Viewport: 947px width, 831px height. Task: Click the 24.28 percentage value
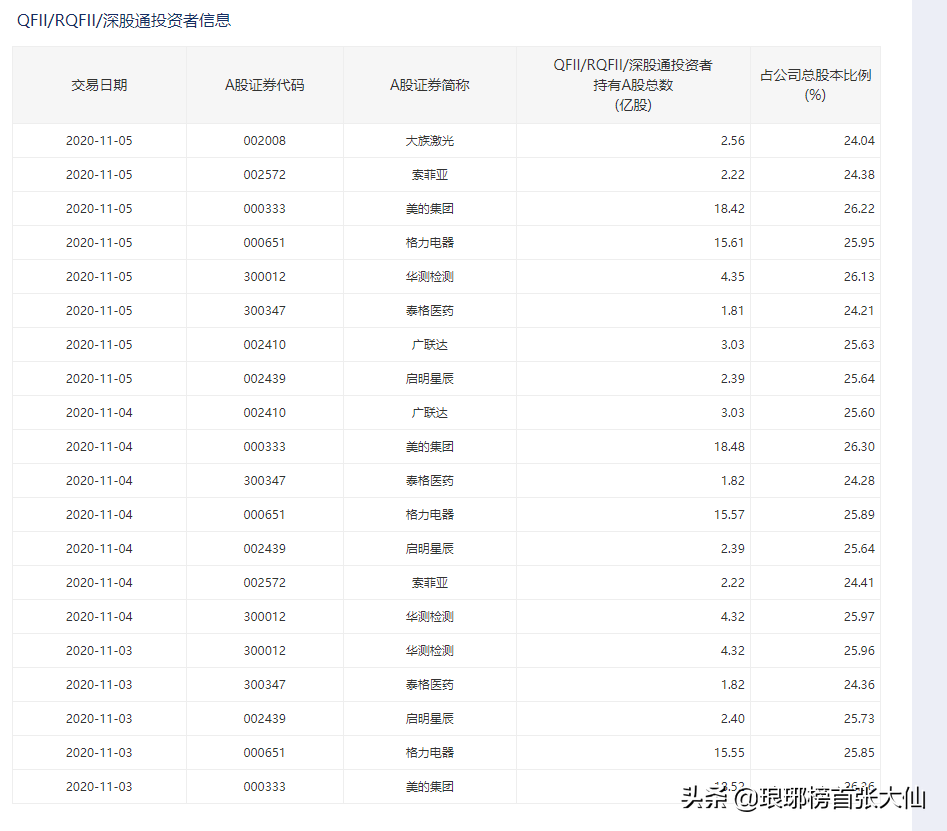pyautogui.click(x=859, y=481)
